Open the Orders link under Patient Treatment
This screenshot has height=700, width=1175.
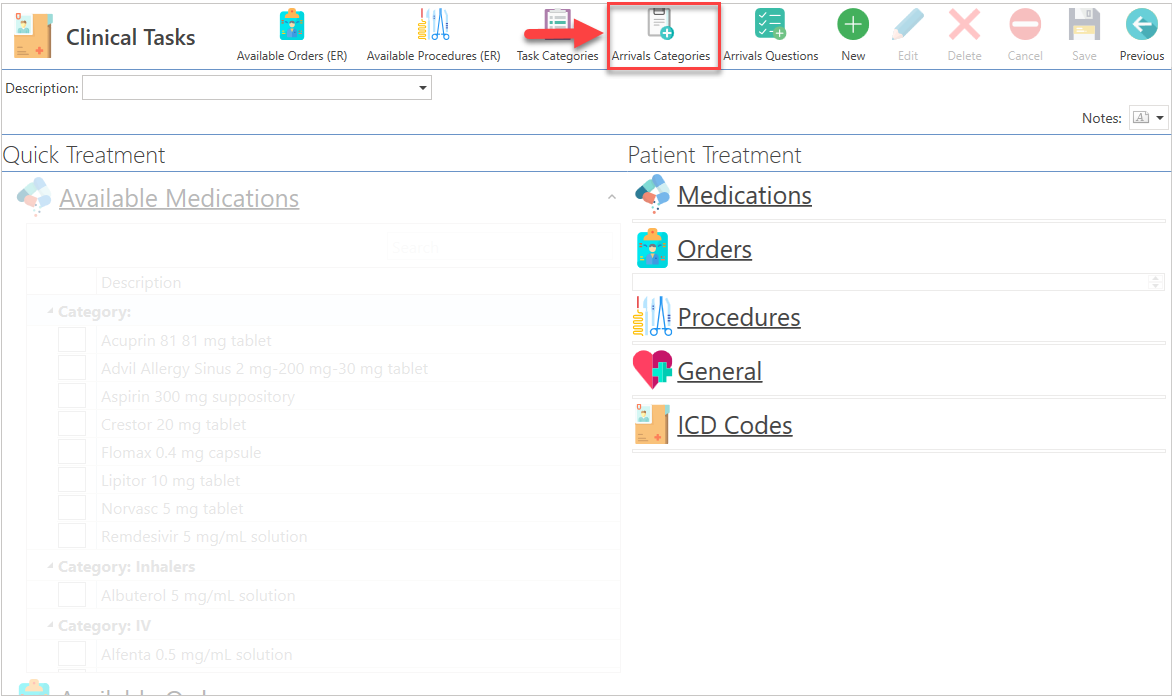[714, 249]
